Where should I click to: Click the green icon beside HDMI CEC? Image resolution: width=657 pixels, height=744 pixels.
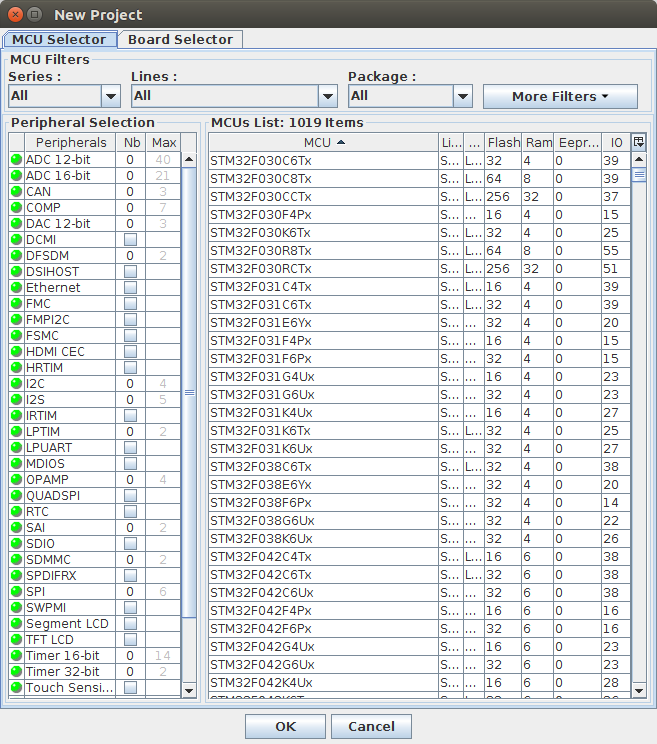click(x=16, y=352)
